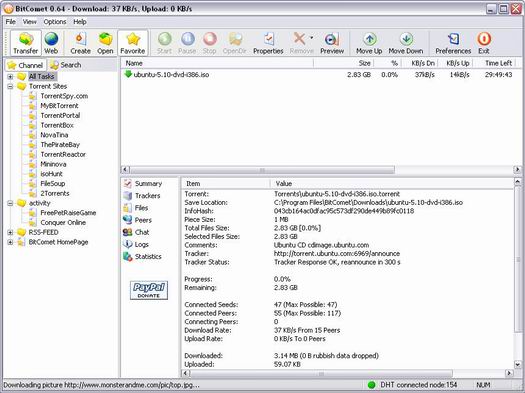525x393 pixels.
Task: Expand the RSS-FEED node
Action: coord(10,232)
